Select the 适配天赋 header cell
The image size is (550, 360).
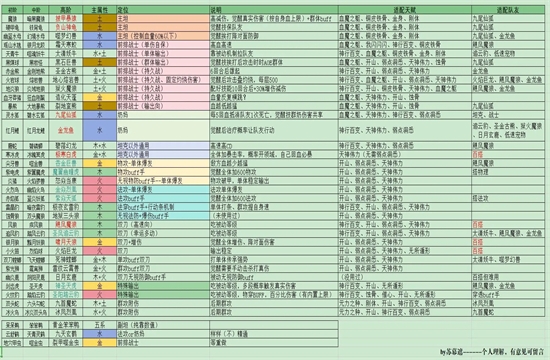click(x=405, y=10)
